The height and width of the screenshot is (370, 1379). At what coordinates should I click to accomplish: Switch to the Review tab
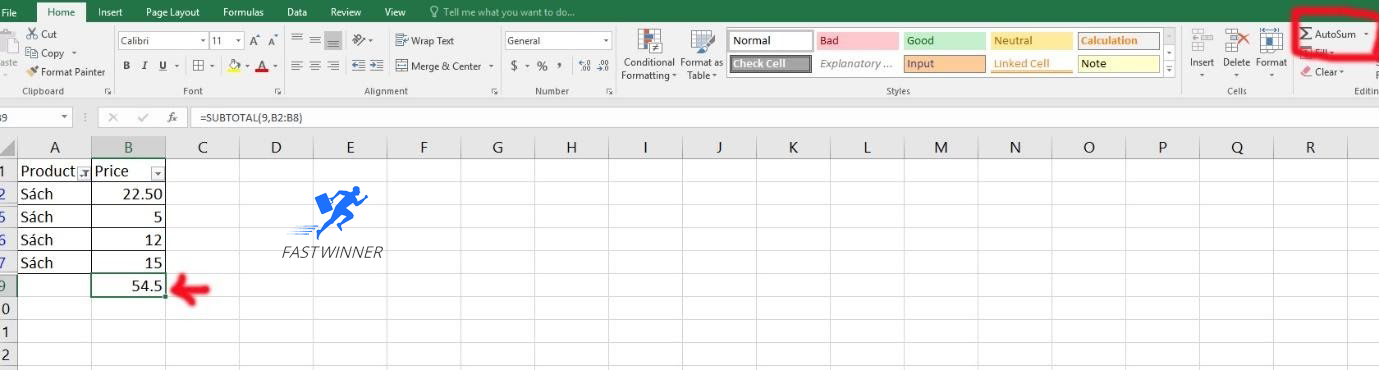click(346, 12)
